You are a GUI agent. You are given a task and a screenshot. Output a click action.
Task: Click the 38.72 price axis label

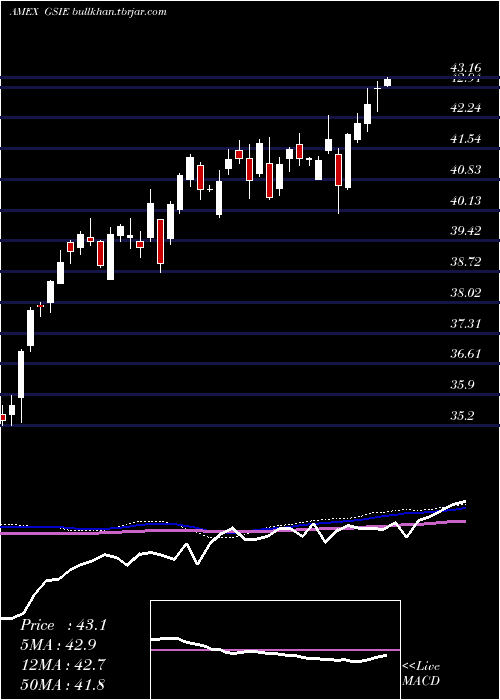tap(465, 262)
